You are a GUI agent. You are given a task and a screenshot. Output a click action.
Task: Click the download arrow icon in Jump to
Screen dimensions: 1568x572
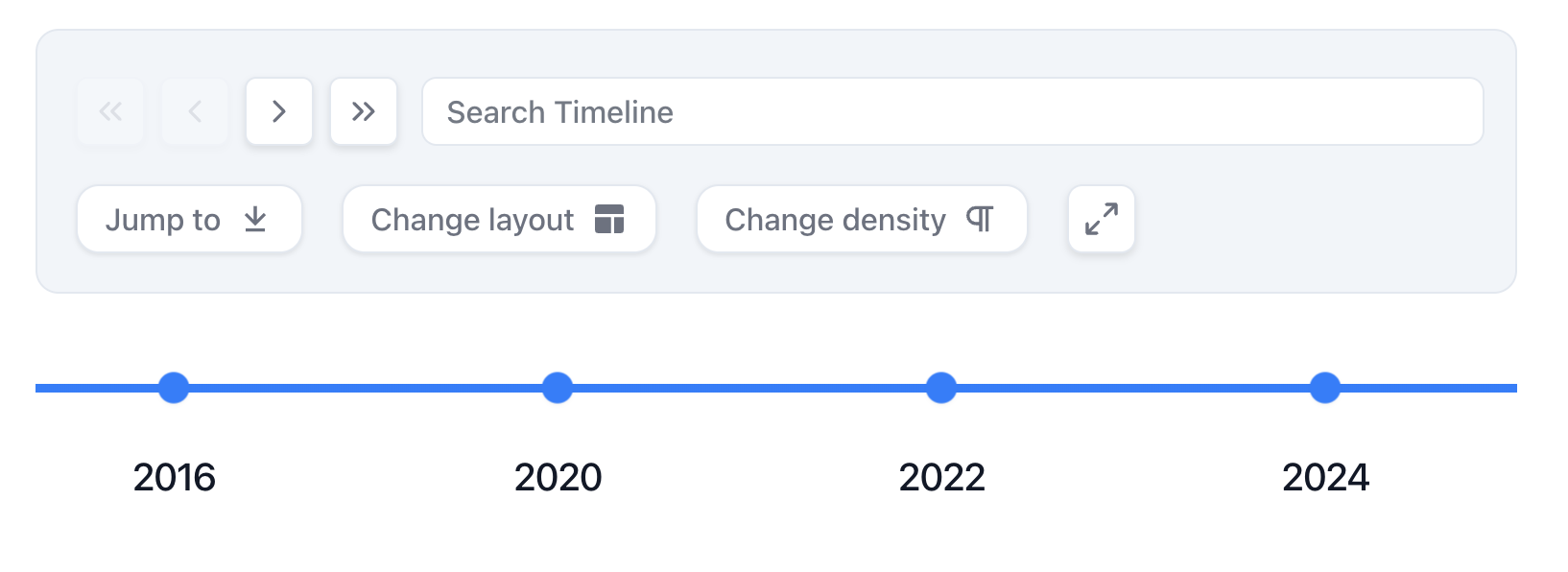click(x=255, y=219)
